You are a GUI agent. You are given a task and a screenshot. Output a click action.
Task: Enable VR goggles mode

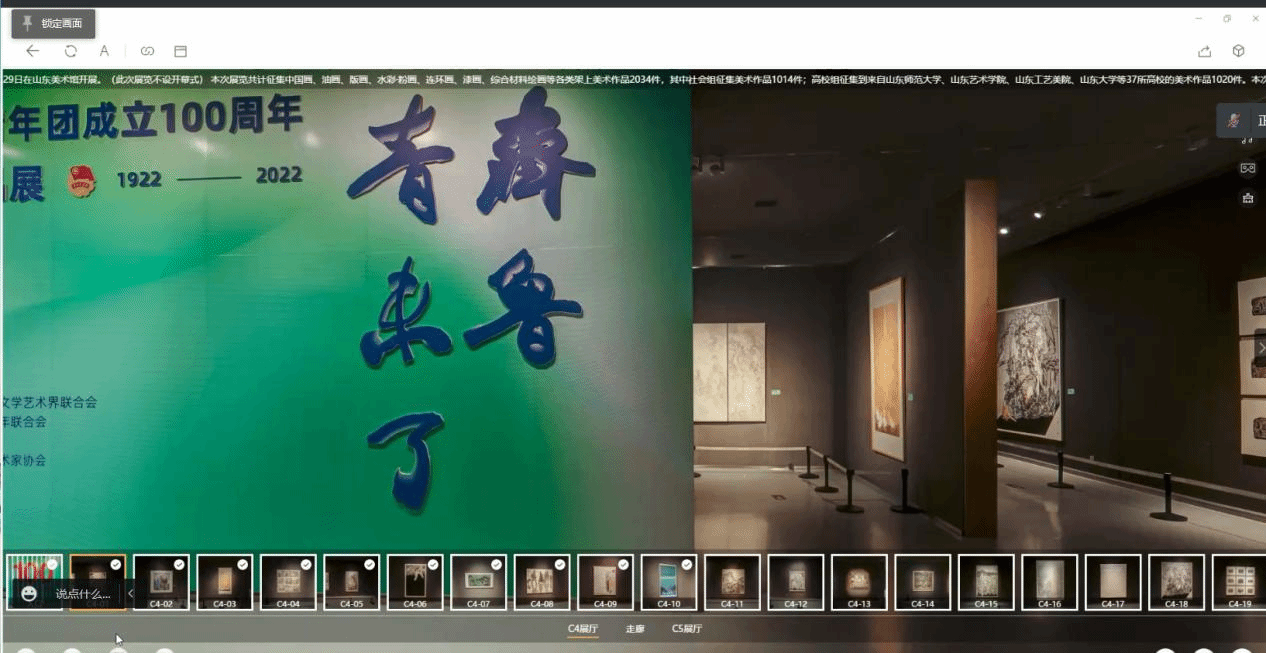[1247, 168]
